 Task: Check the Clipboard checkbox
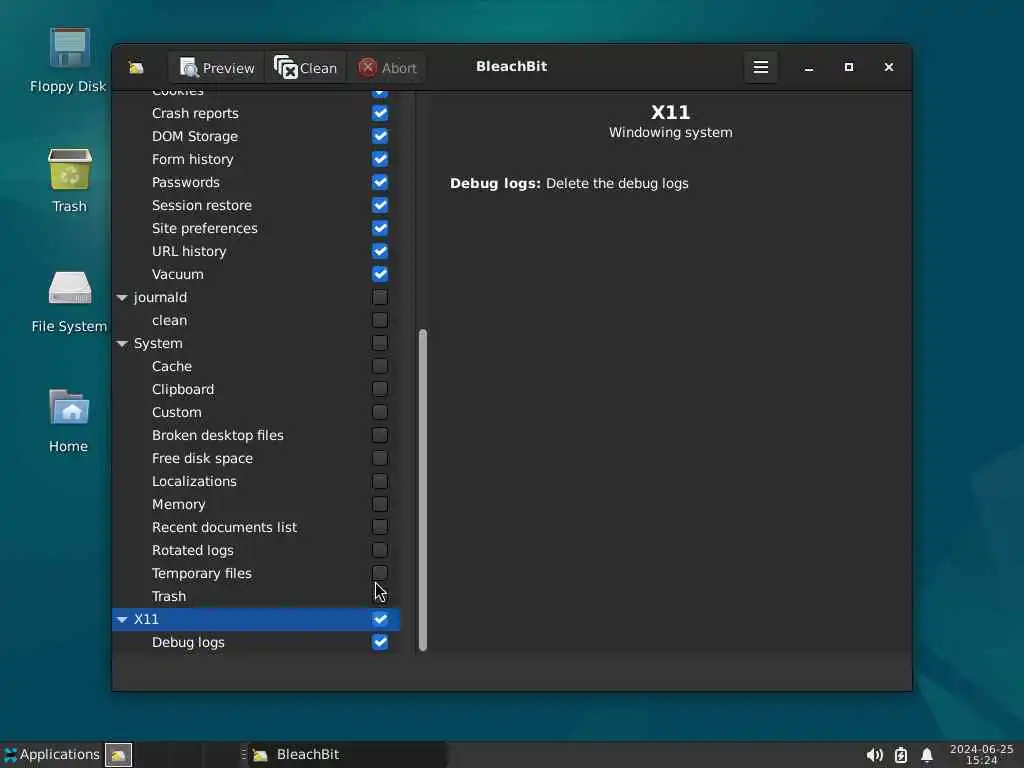(x=380, y=389)
